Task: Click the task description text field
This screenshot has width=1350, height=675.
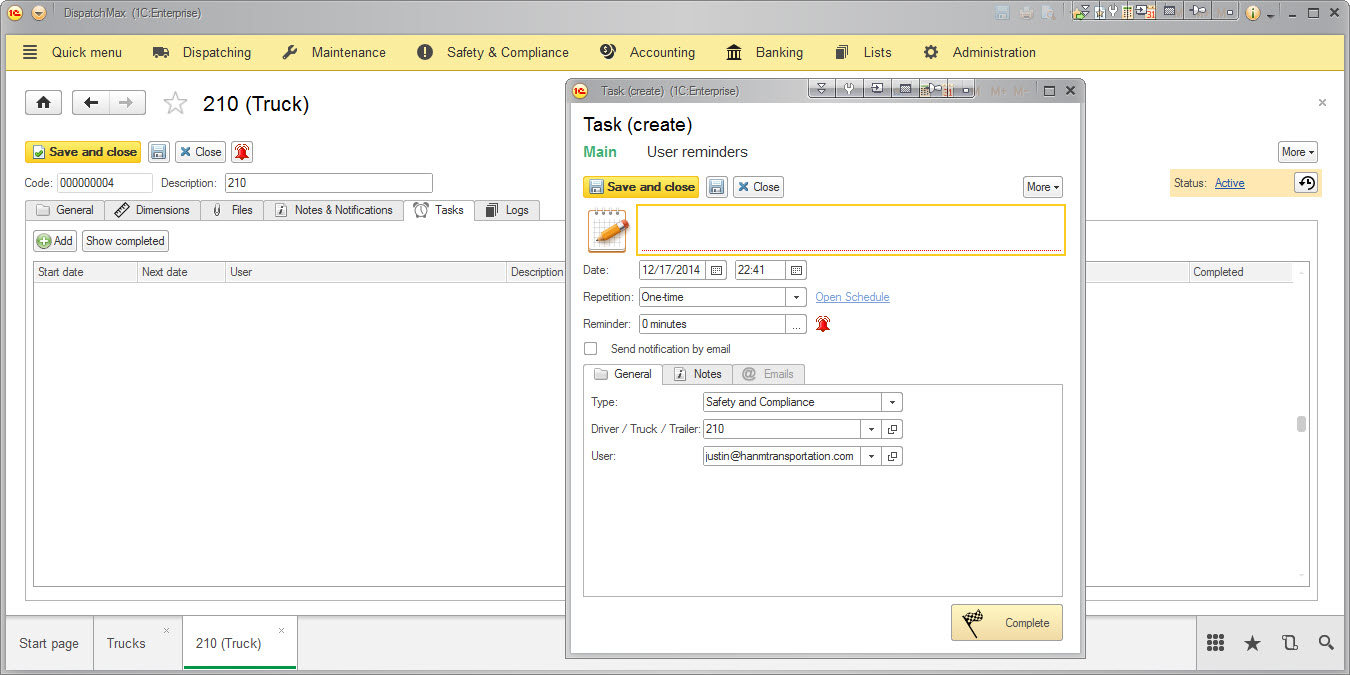Action: (x=850, y=230)
